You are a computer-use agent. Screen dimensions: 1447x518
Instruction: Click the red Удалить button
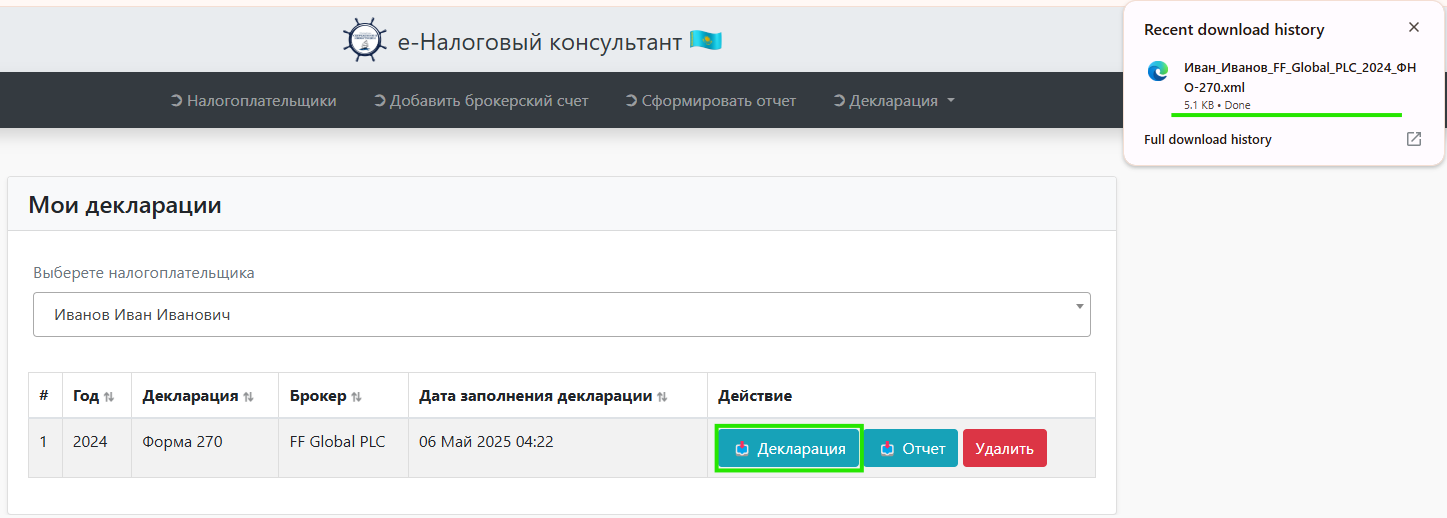1004,448
